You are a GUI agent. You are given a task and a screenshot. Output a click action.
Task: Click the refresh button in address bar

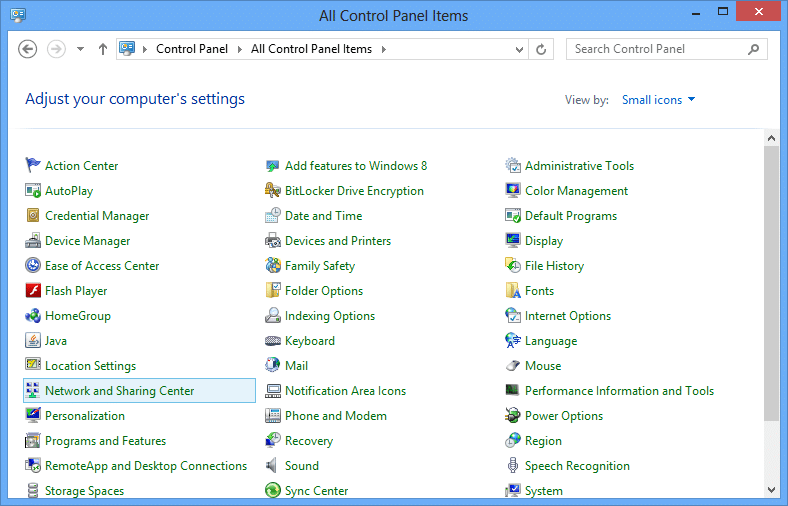coord(541,49)
